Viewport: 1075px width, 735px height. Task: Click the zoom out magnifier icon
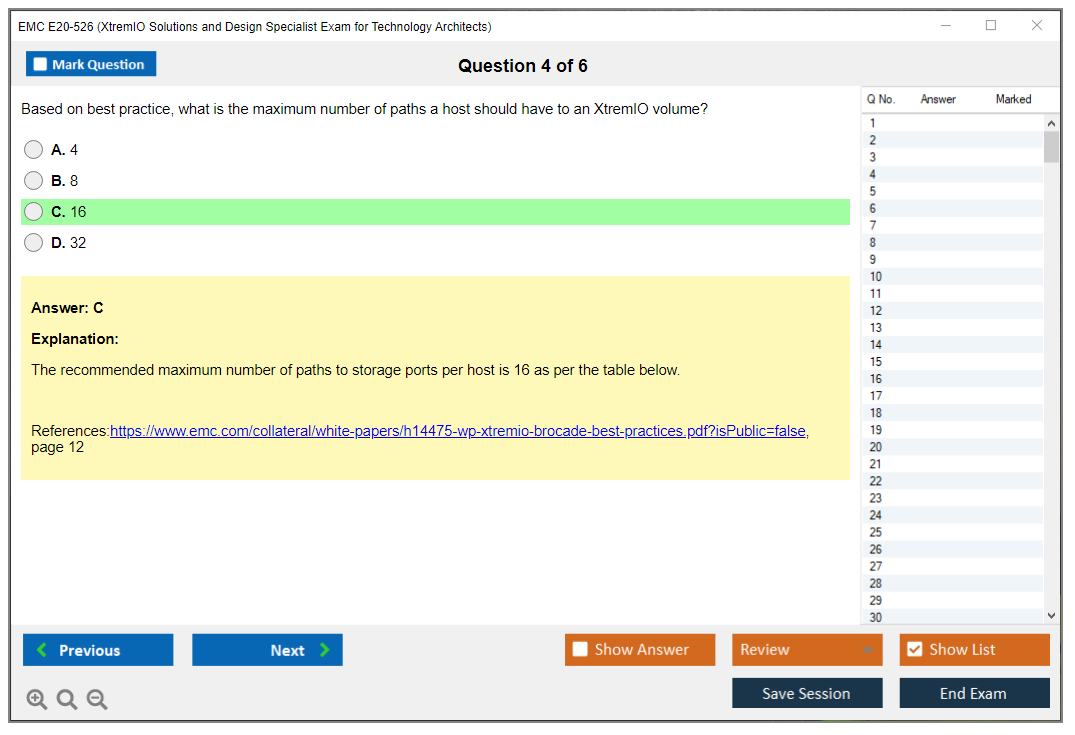point(97,700)
